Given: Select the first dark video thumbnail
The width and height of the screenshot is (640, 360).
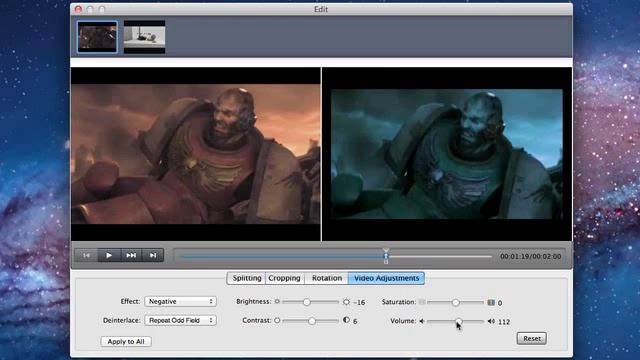Looking at the screenshot, I should coord(97,37).
